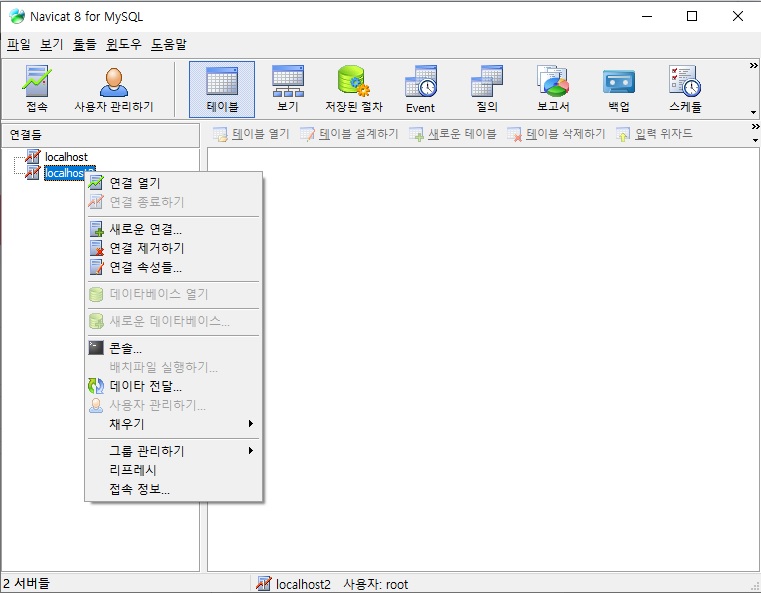Choose 연결 종료하기 from the context menu
Screen dimensions: 761x593
click(174, 202)
